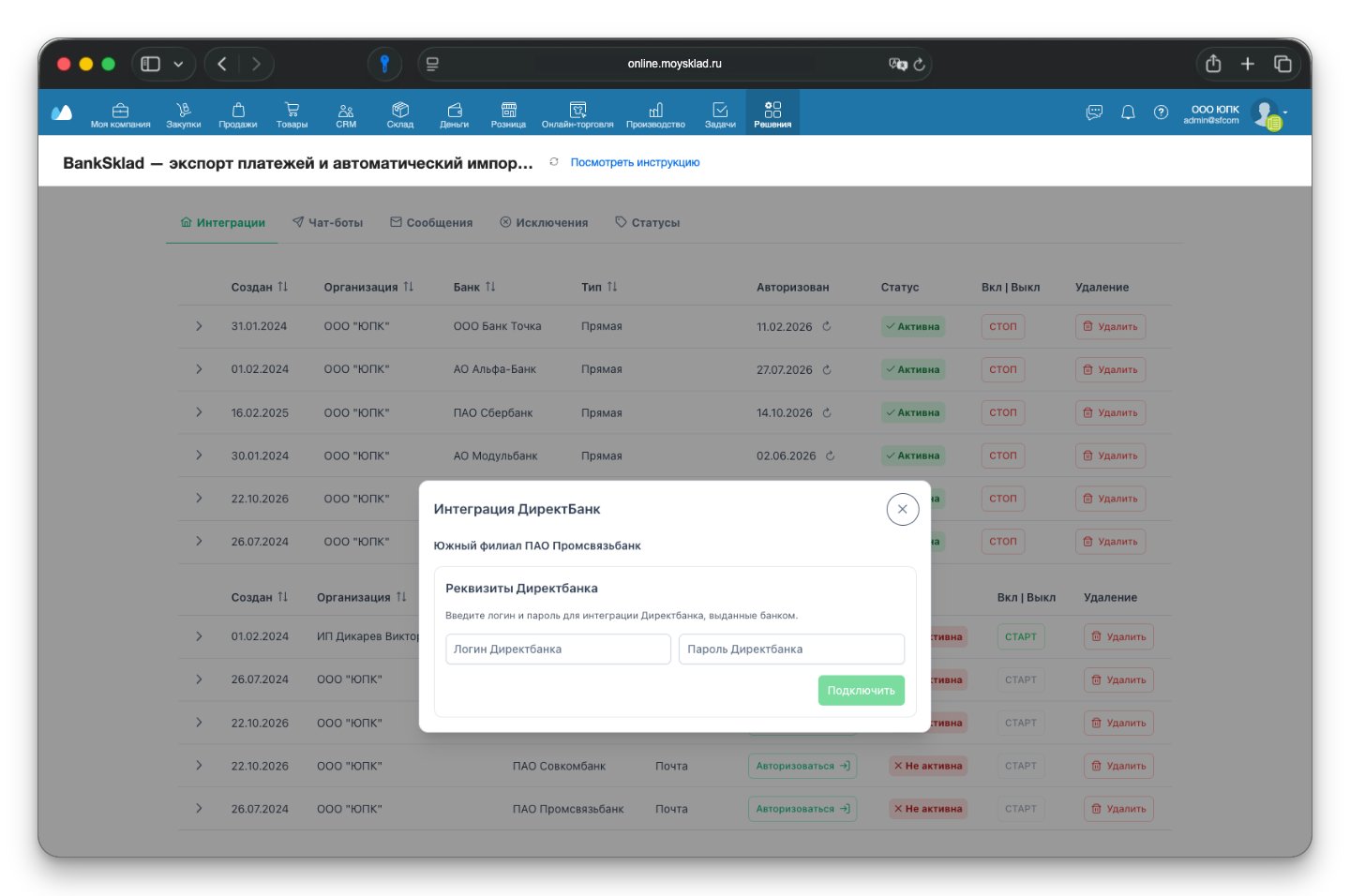Go to Товары in the top navigation
The width and height of the screenshot is (1350, 896).
click(292, 114)
